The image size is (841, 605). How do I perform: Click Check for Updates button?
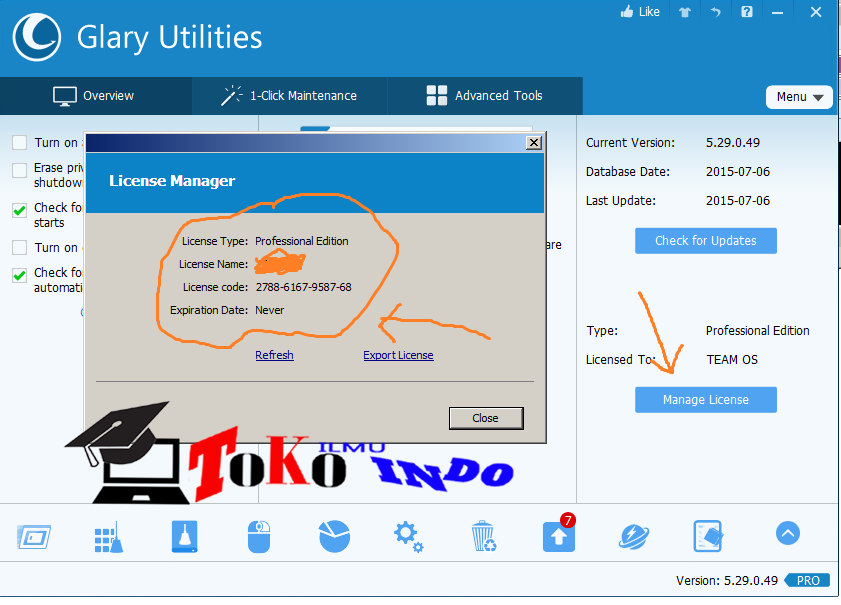click(x=706, y=241)
